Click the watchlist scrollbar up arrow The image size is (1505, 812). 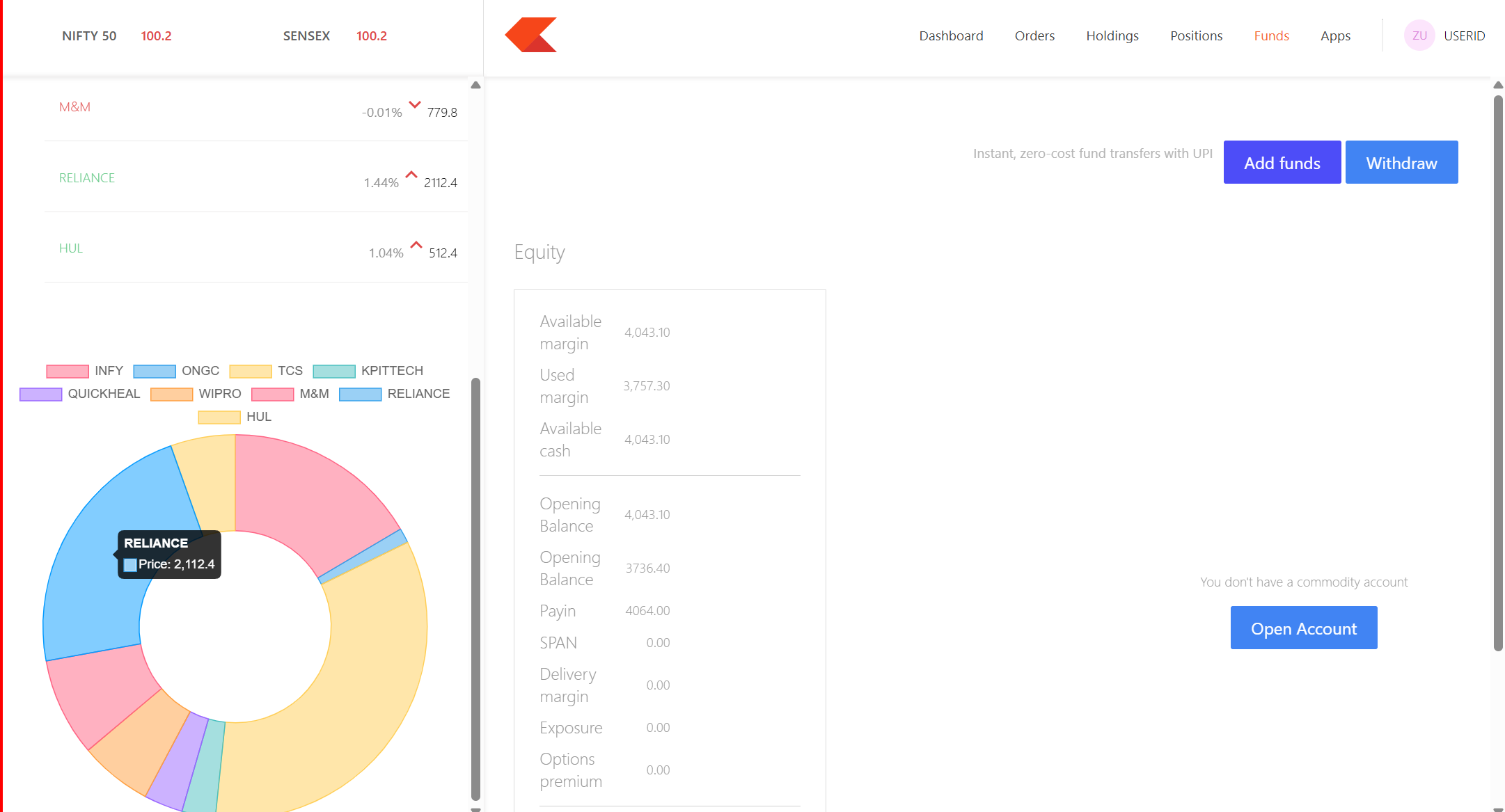click(x=475, y=85)
